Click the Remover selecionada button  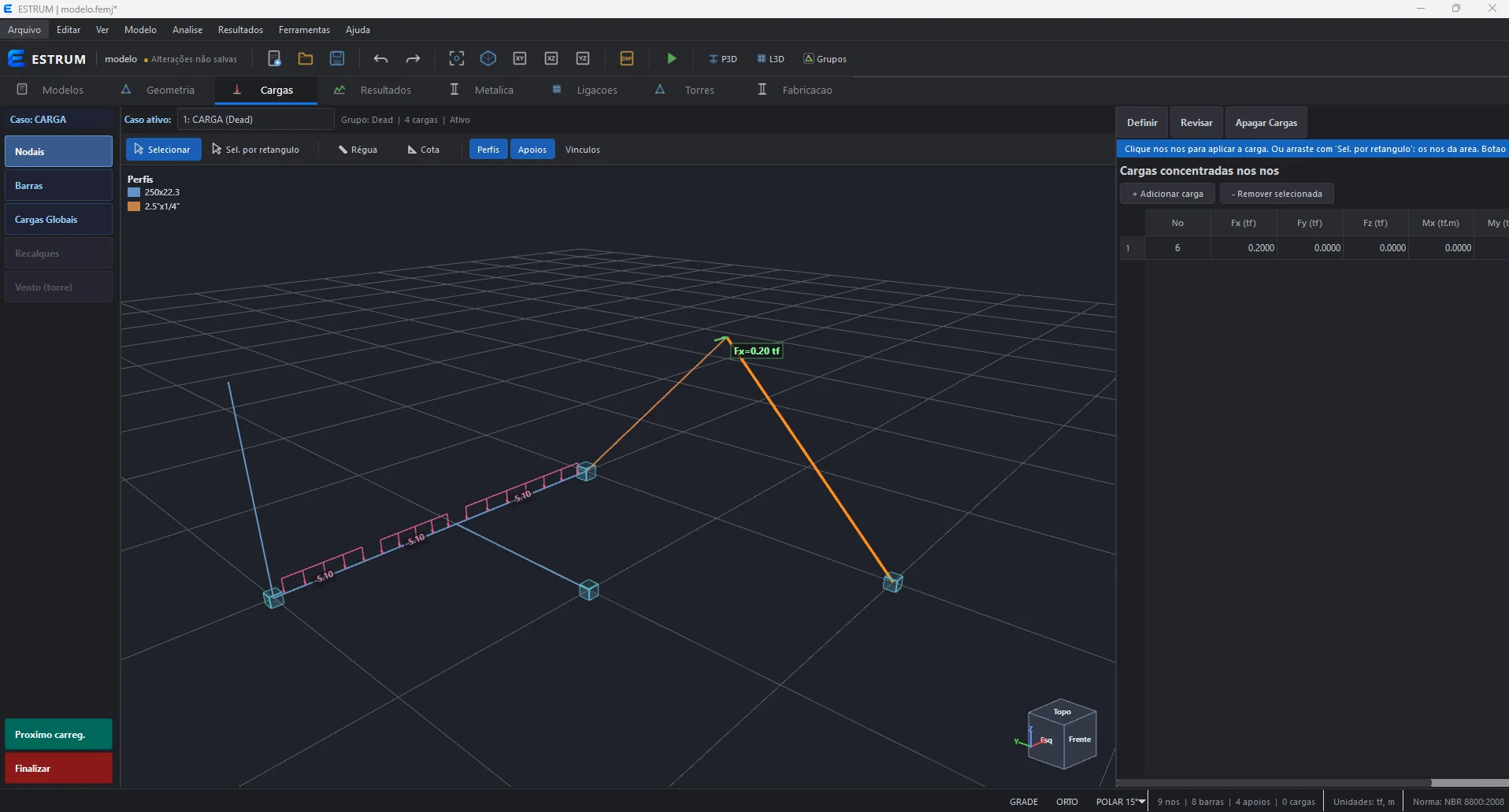coord(1277,194)
